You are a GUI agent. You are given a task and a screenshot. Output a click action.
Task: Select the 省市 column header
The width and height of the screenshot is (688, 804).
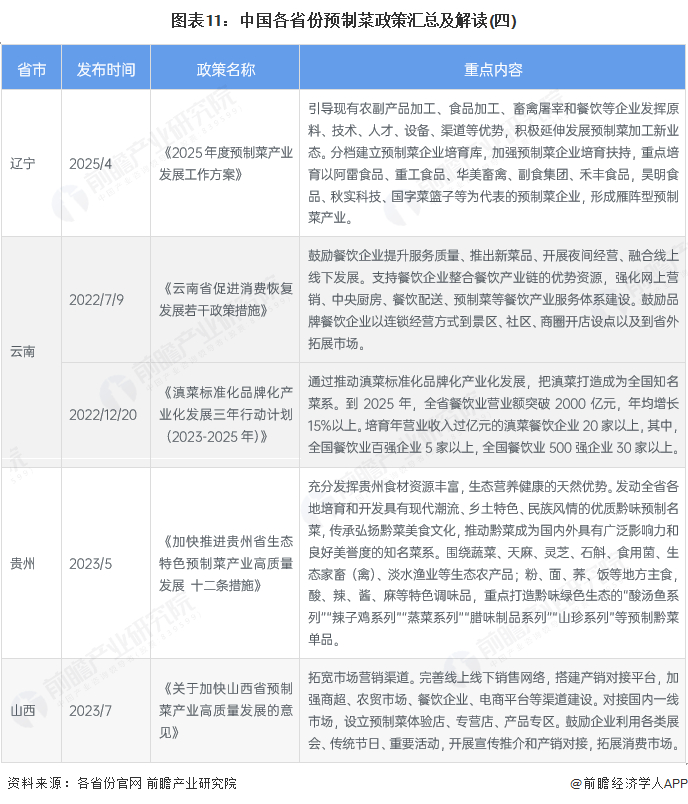(x=32, y=69)
